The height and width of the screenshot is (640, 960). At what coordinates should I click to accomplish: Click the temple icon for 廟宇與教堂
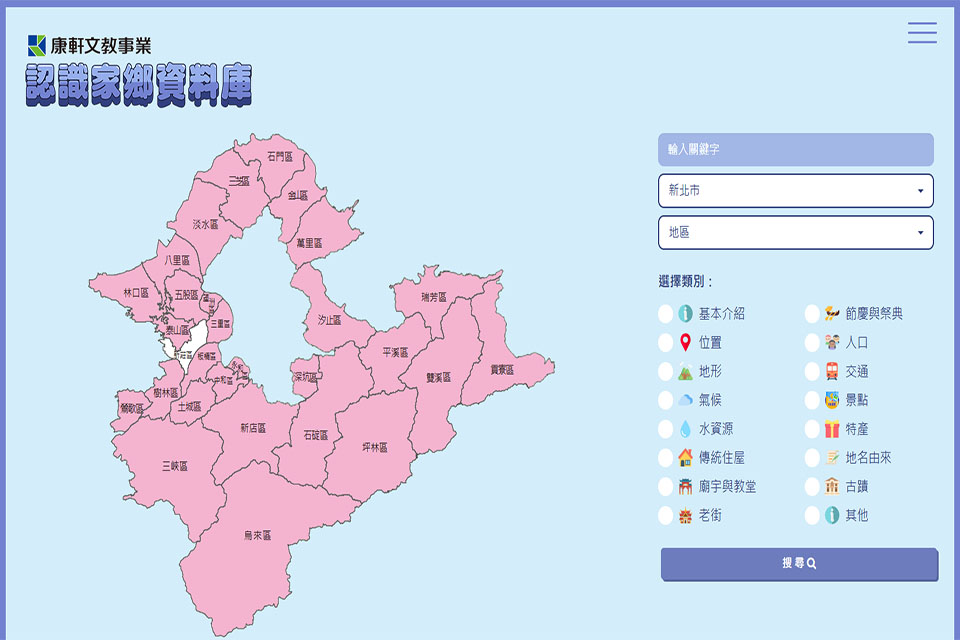tap(685, 487)
